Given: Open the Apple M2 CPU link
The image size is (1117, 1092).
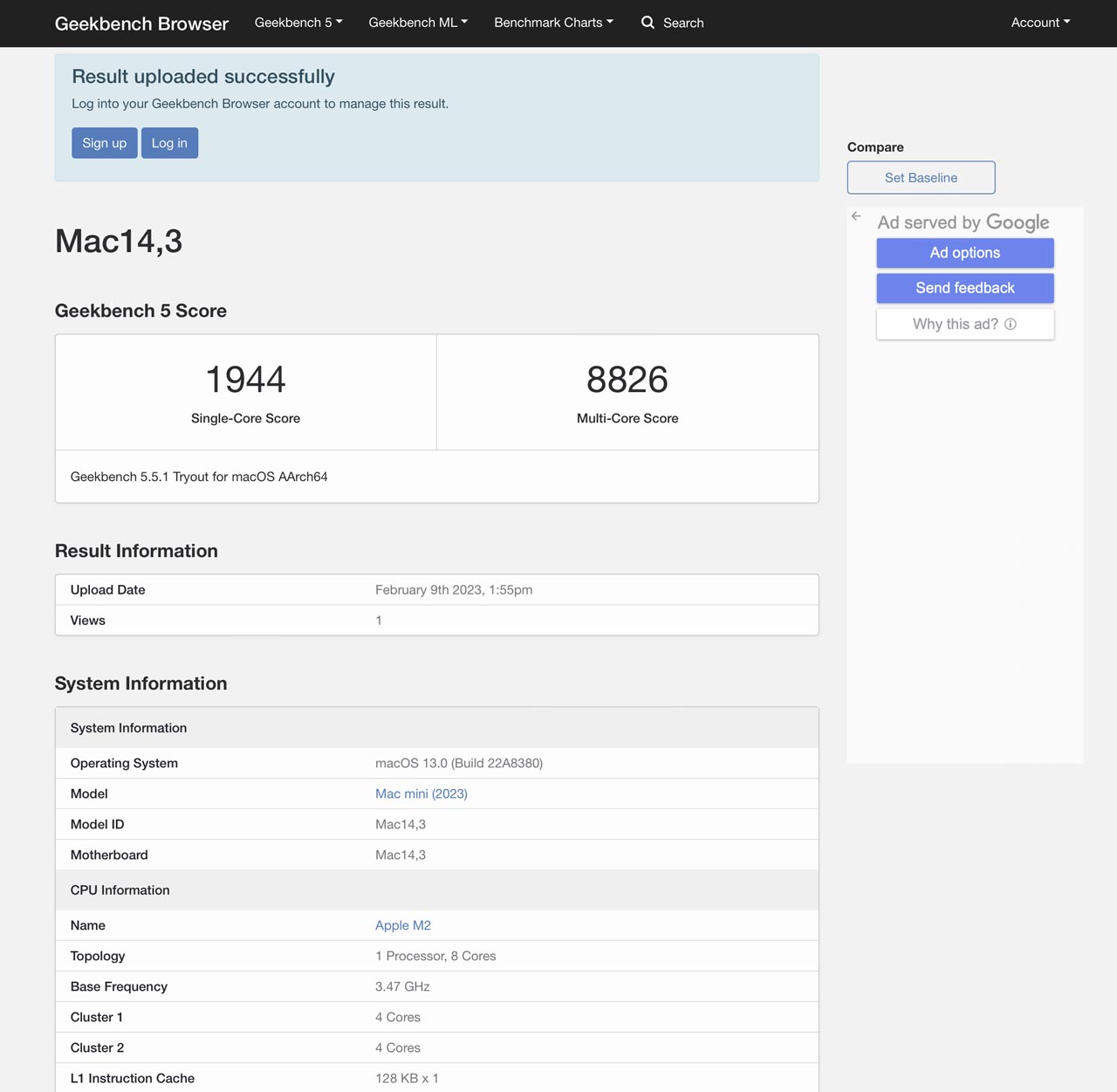Looking at the screenshot, I should (403, 925).
